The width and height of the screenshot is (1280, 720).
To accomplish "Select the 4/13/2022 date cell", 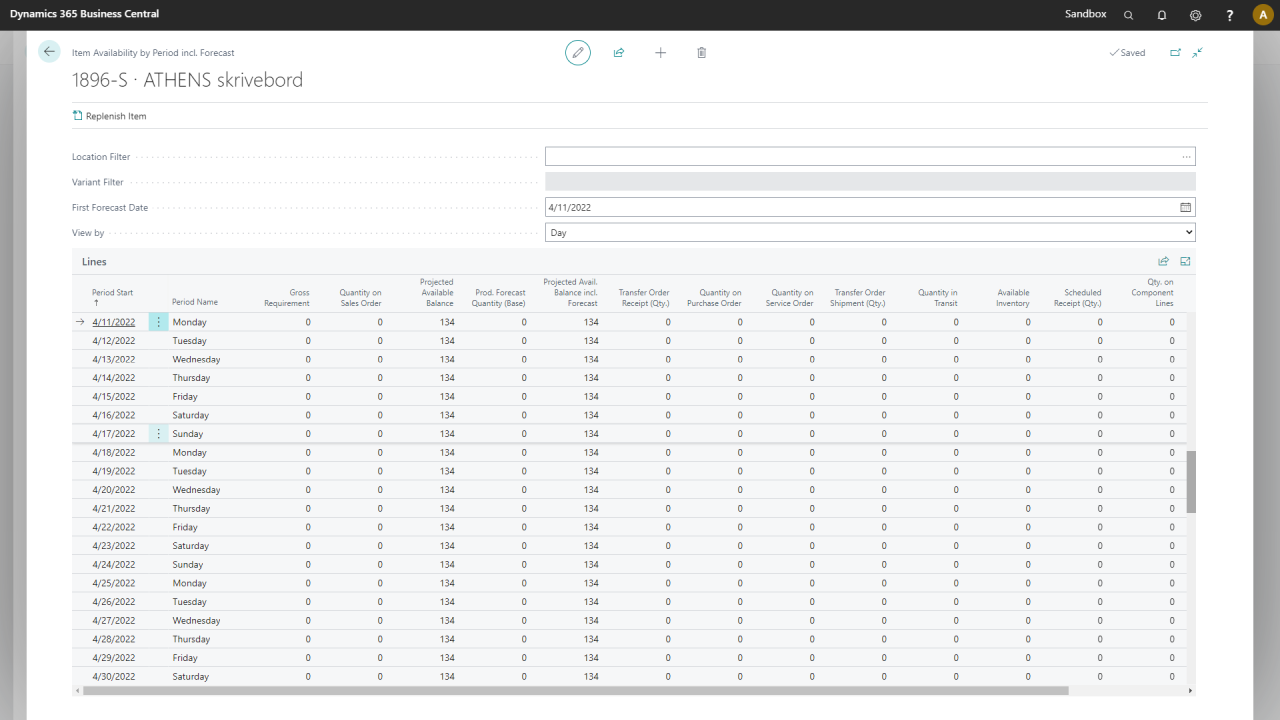I will pos(113,359).
